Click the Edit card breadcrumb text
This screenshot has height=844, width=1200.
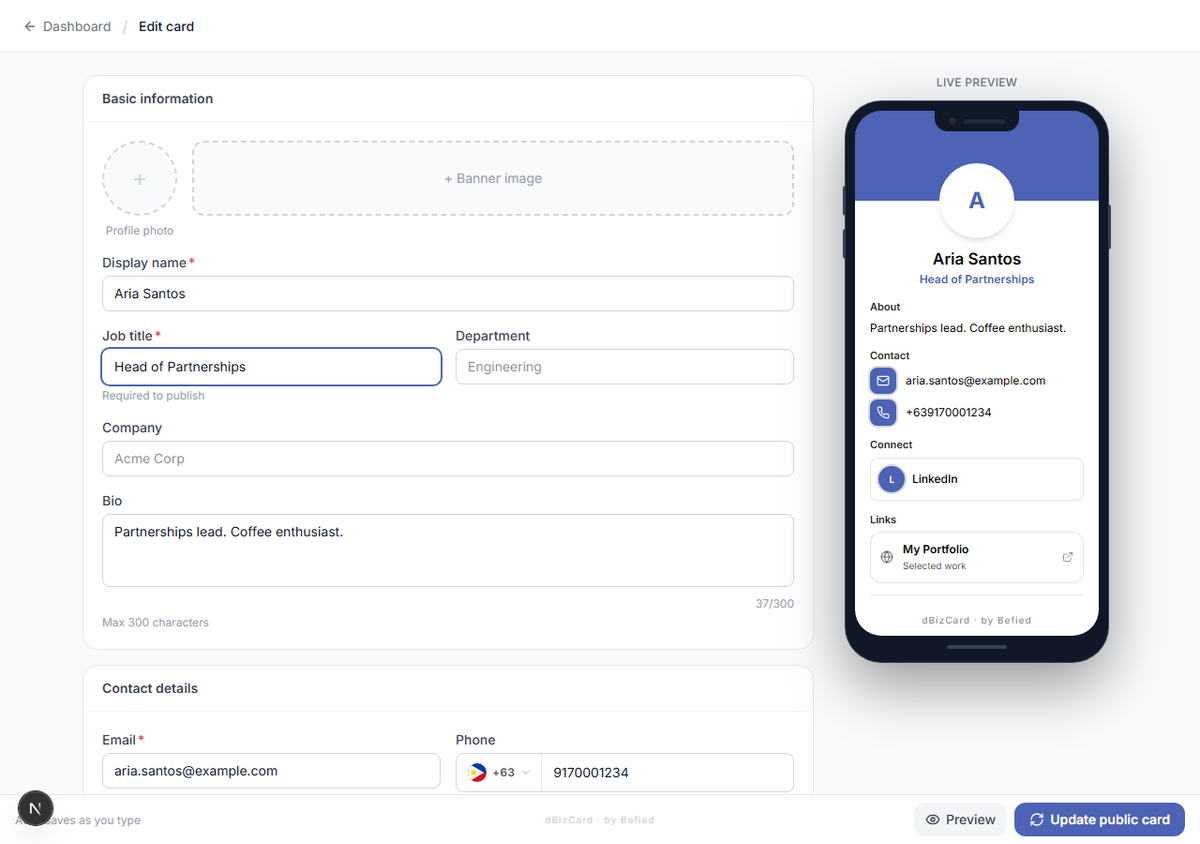pos(166,27)
